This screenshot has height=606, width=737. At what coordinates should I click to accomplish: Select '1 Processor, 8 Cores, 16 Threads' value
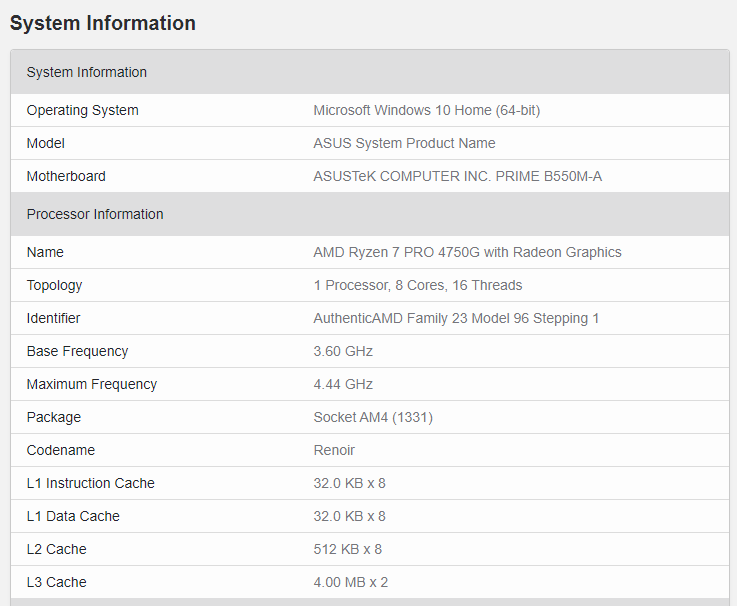coord(418,285)
